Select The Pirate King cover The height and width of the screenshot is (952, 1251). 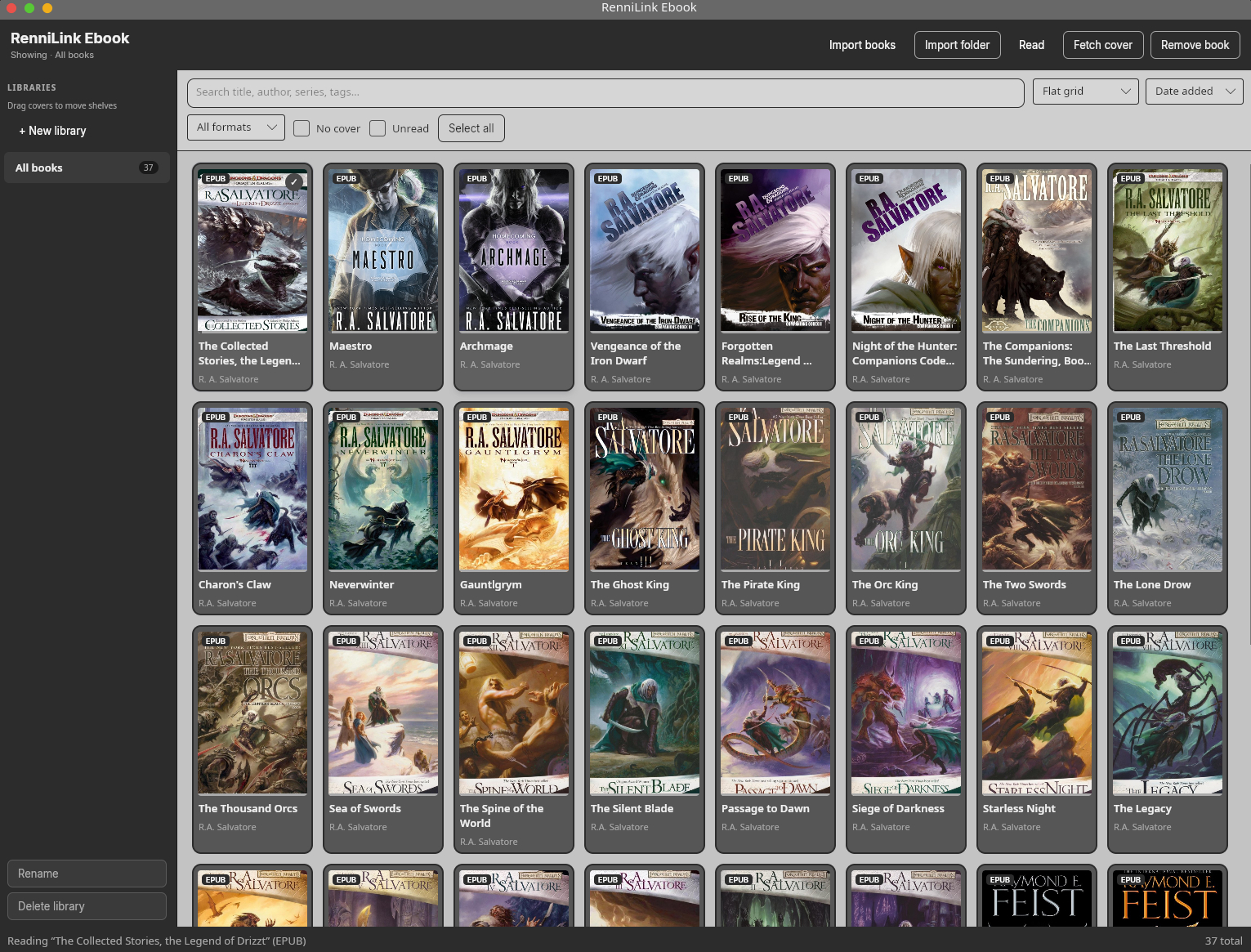pos(775,489)
